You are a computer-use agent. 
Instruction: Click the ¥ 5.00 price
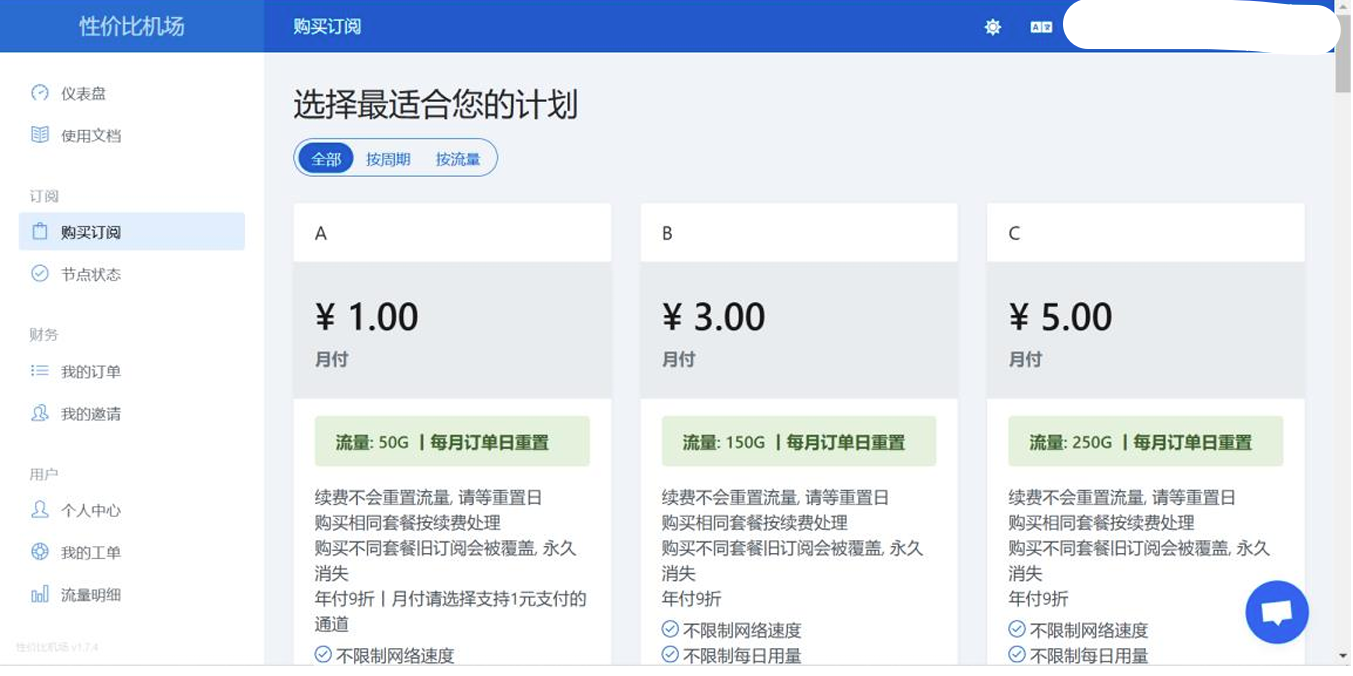coord(1061,317)
